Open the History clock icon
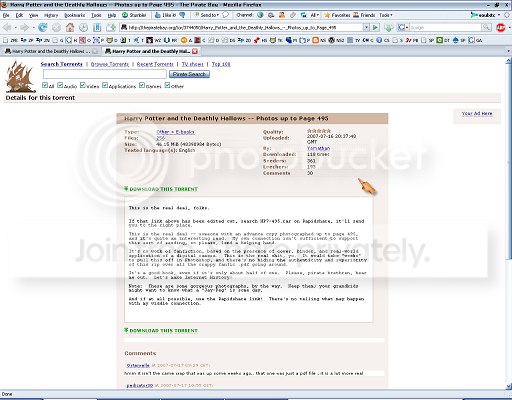 (x=83, y=27)
